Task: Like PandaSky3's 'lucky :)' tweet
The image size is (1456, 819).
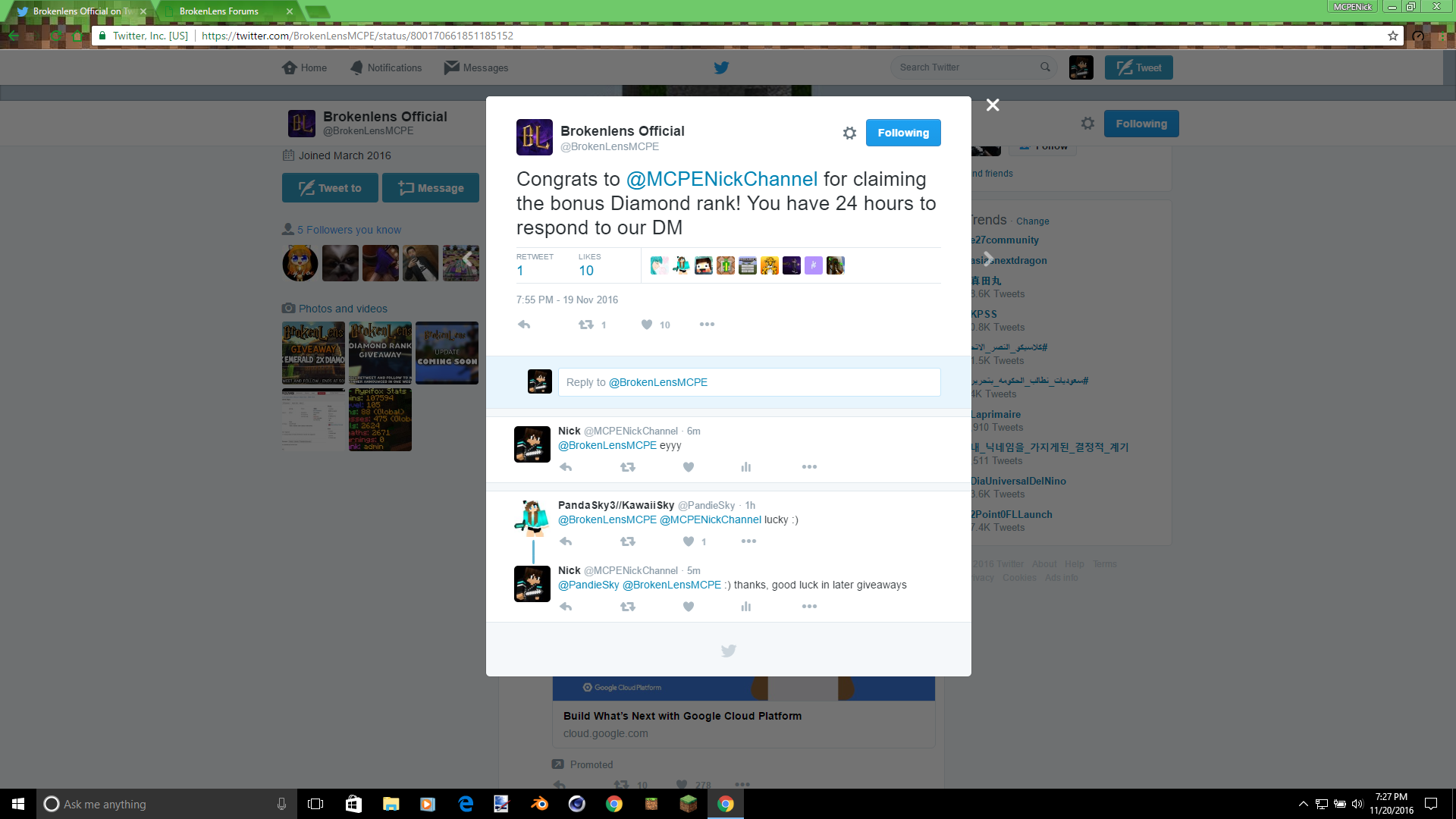Action: tap(689, 541)
